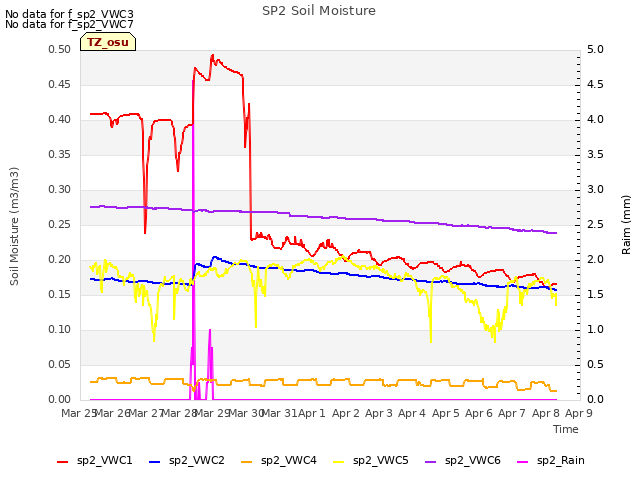This screenshot has width=640, height=480.
Task: Click the Apr 3 x-axis tick label
Action: coord(379,413)
